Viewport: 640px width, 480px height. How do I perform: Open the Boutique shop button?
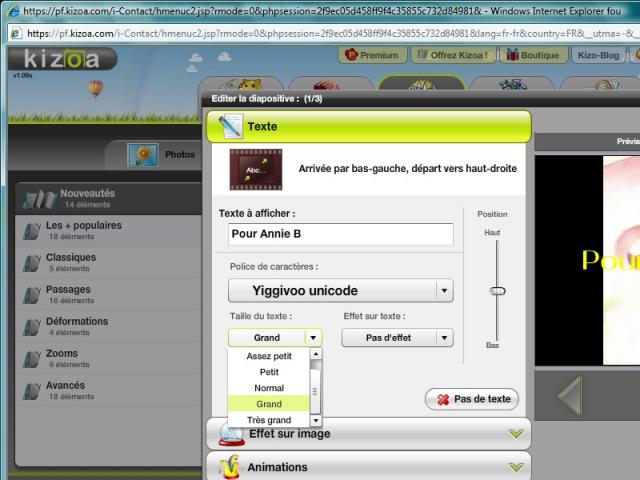coord(533,55)
